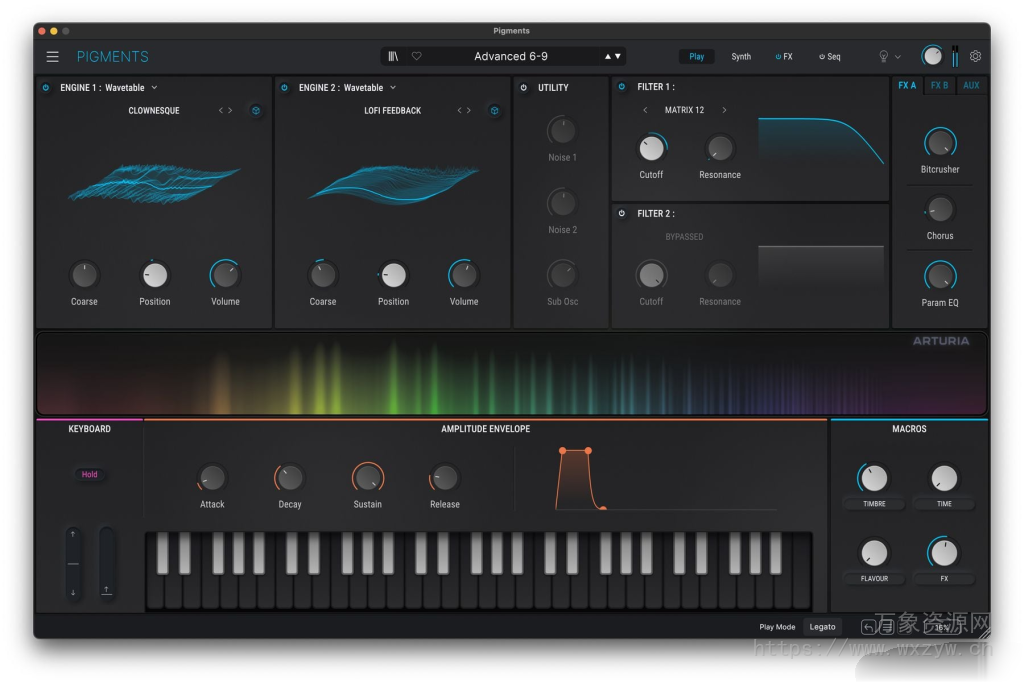
Task: Click the heart icon to favorite preset
Action: pyautogui.click(x=418, y=56)
